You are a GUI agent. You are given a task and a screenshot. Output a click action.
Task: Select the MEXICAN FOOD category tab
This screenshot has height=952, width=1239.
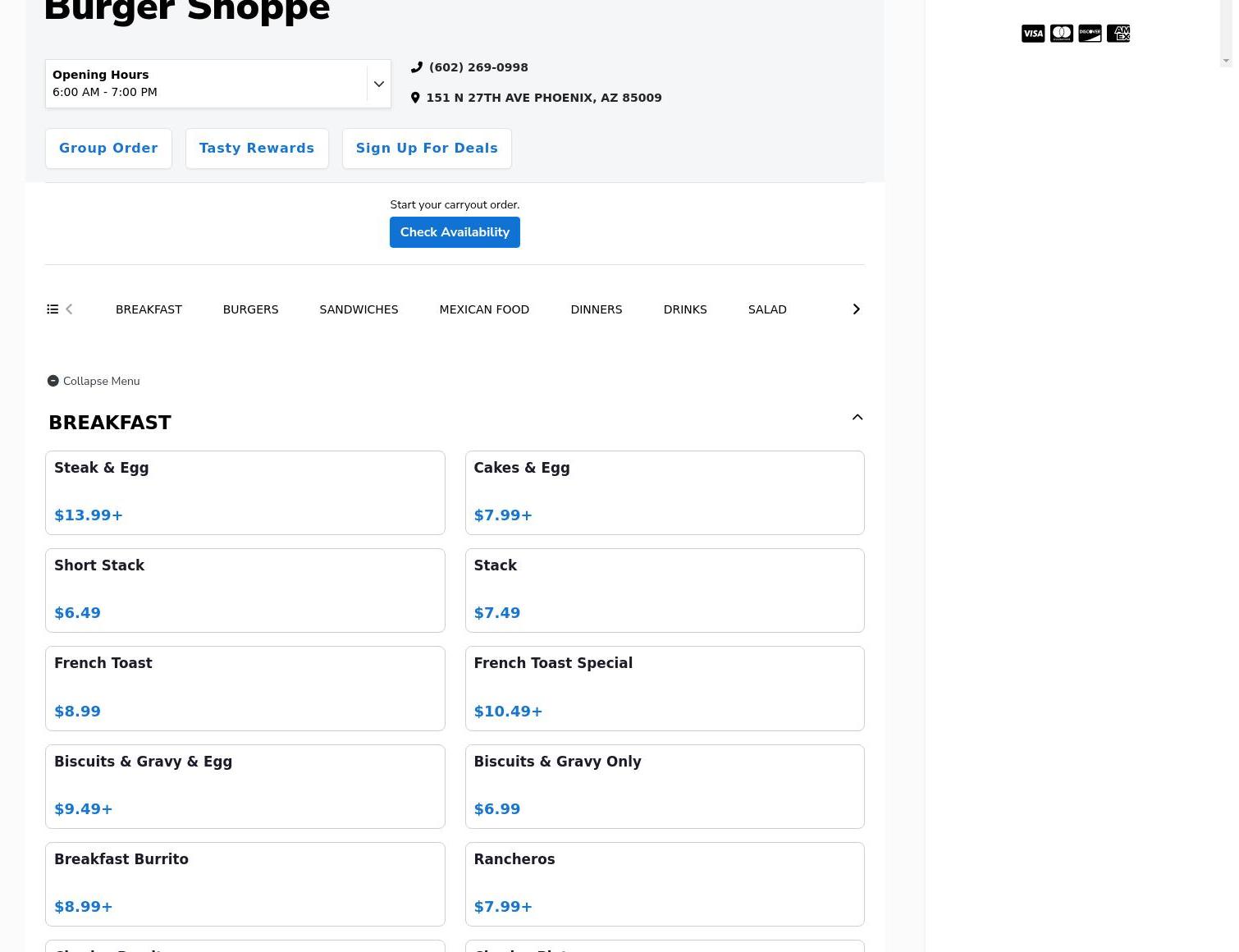484,309
